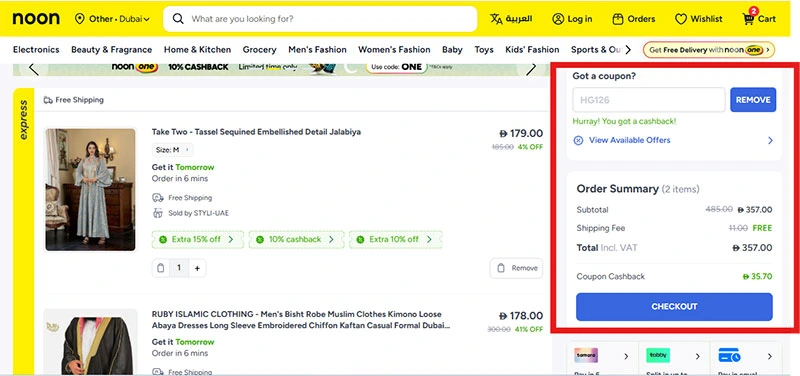The image size is (800, 376).
Task: Open the tamara payment option
Action: (x=602, y=357)
